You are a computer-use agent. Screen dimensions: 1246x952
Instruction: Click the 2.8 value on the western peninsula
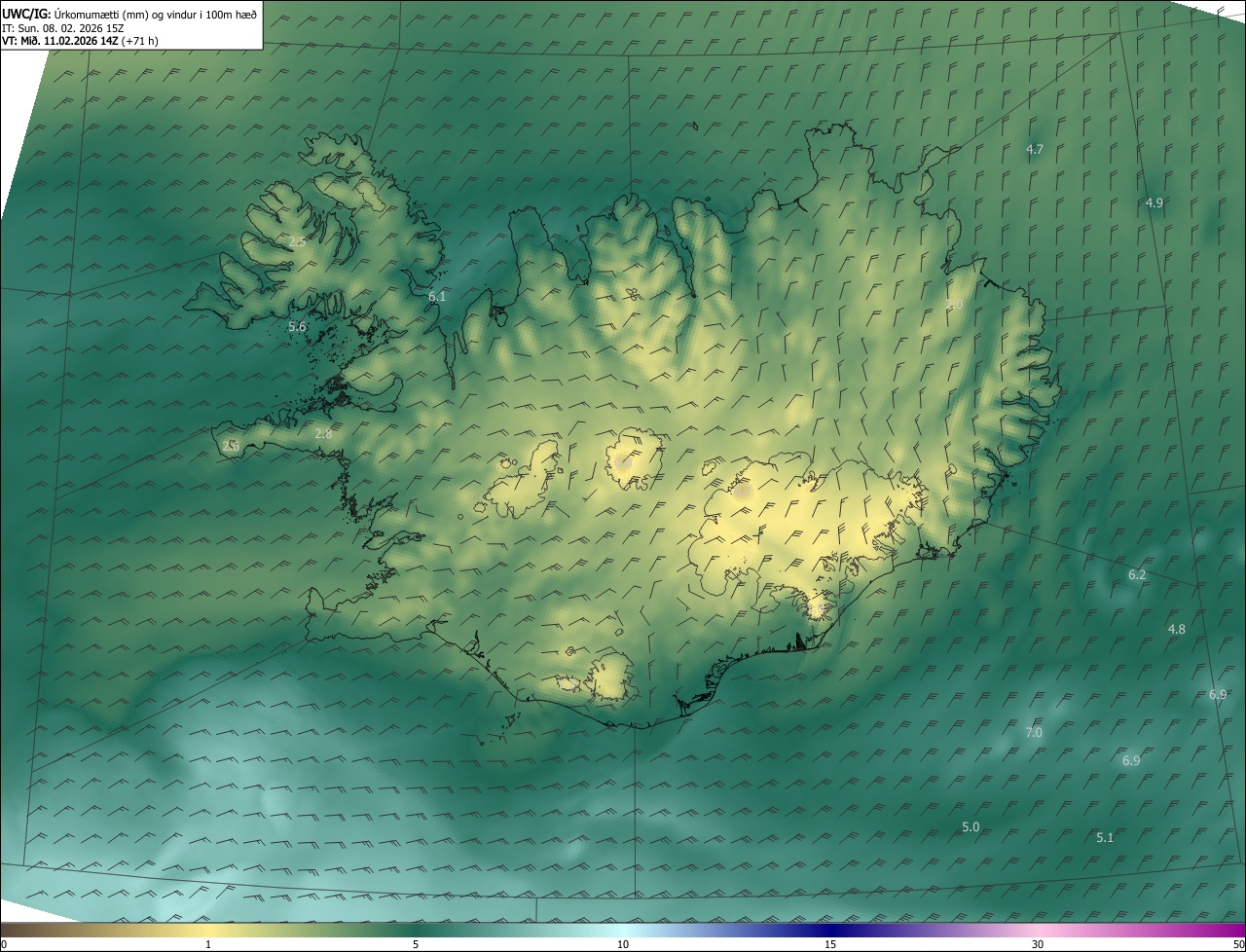[323, 433]
